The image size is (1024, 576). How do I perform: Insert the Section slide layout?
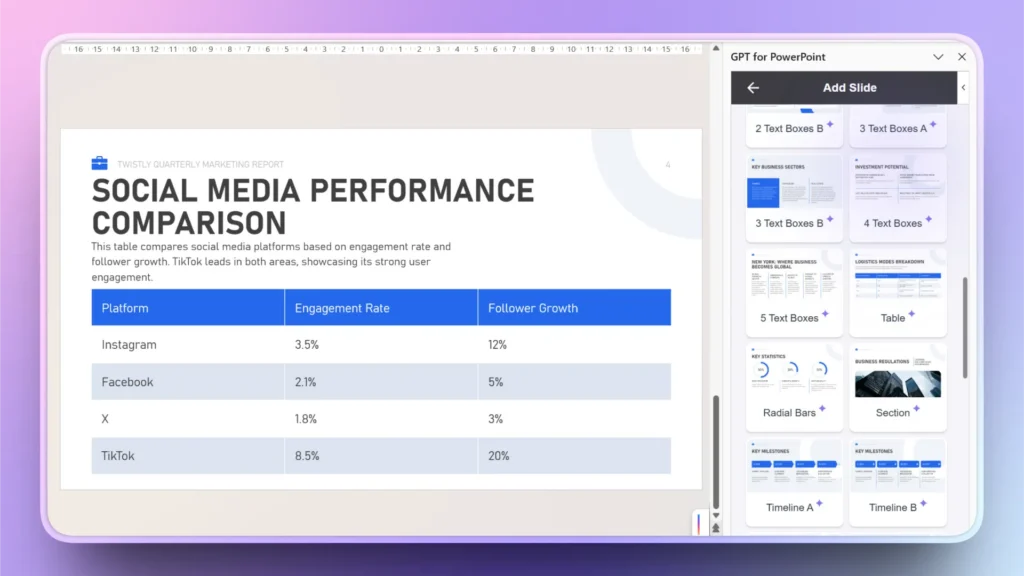point(898,387)
